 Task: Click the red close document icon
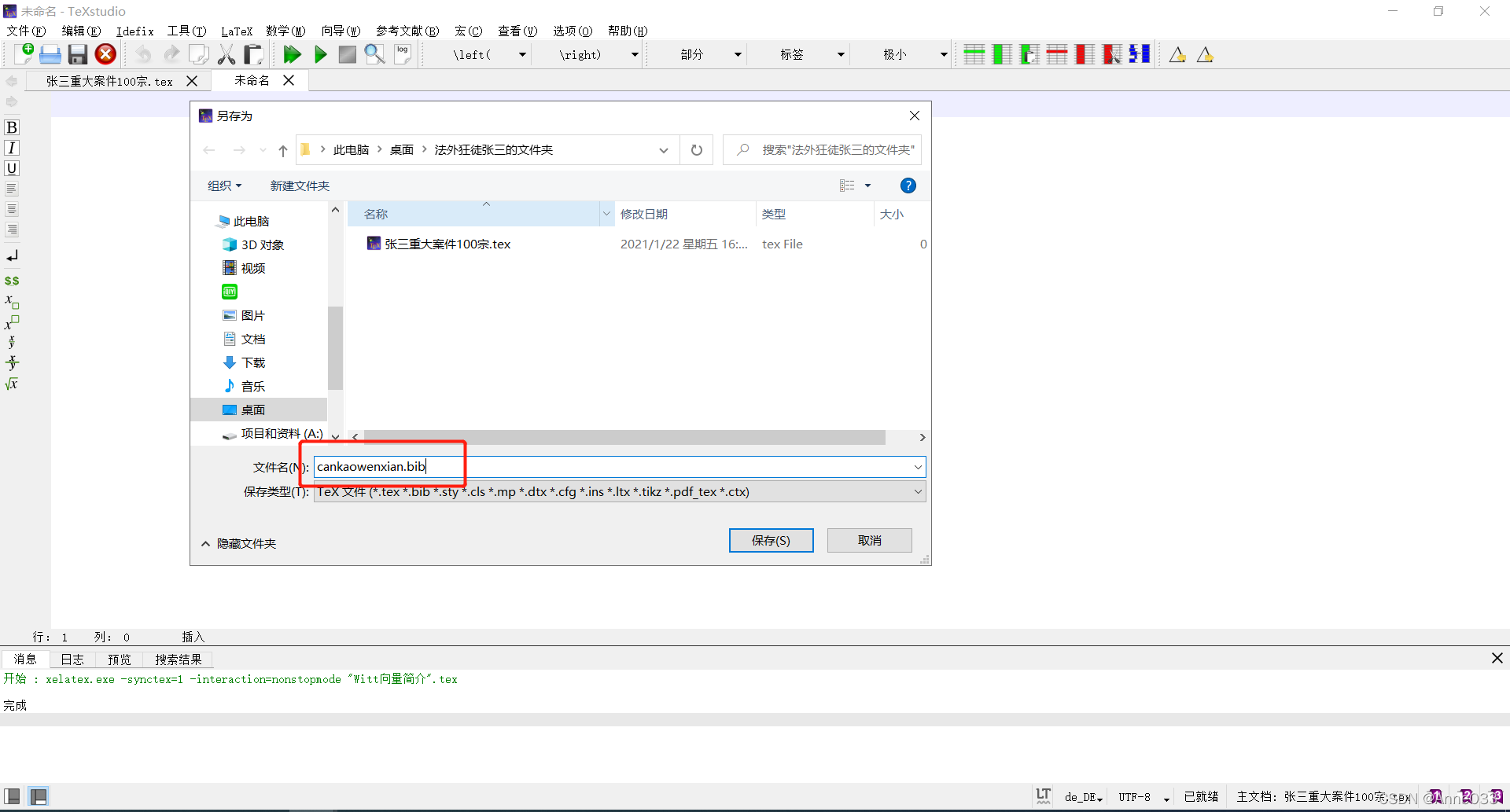105,54
